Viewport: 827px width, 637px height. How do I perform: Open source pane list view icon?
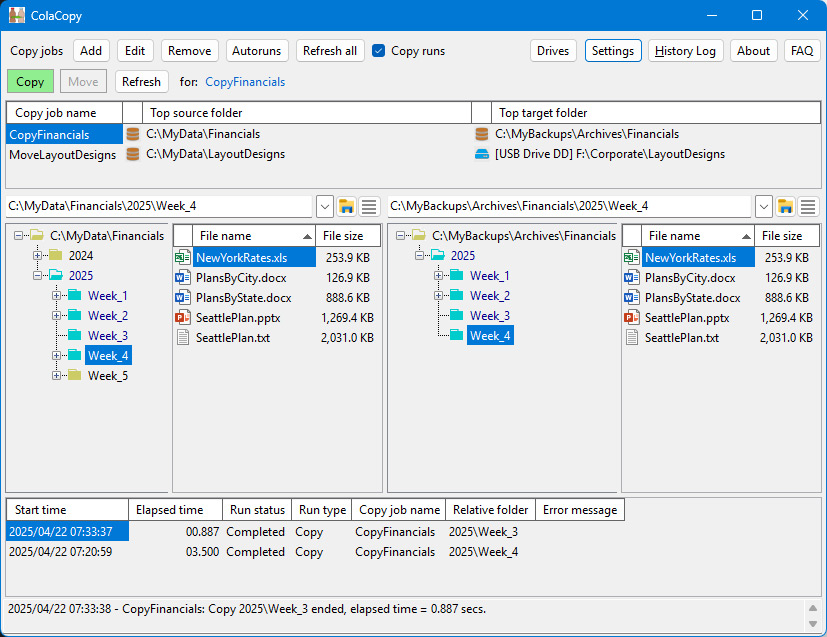(x=369, y=206)
